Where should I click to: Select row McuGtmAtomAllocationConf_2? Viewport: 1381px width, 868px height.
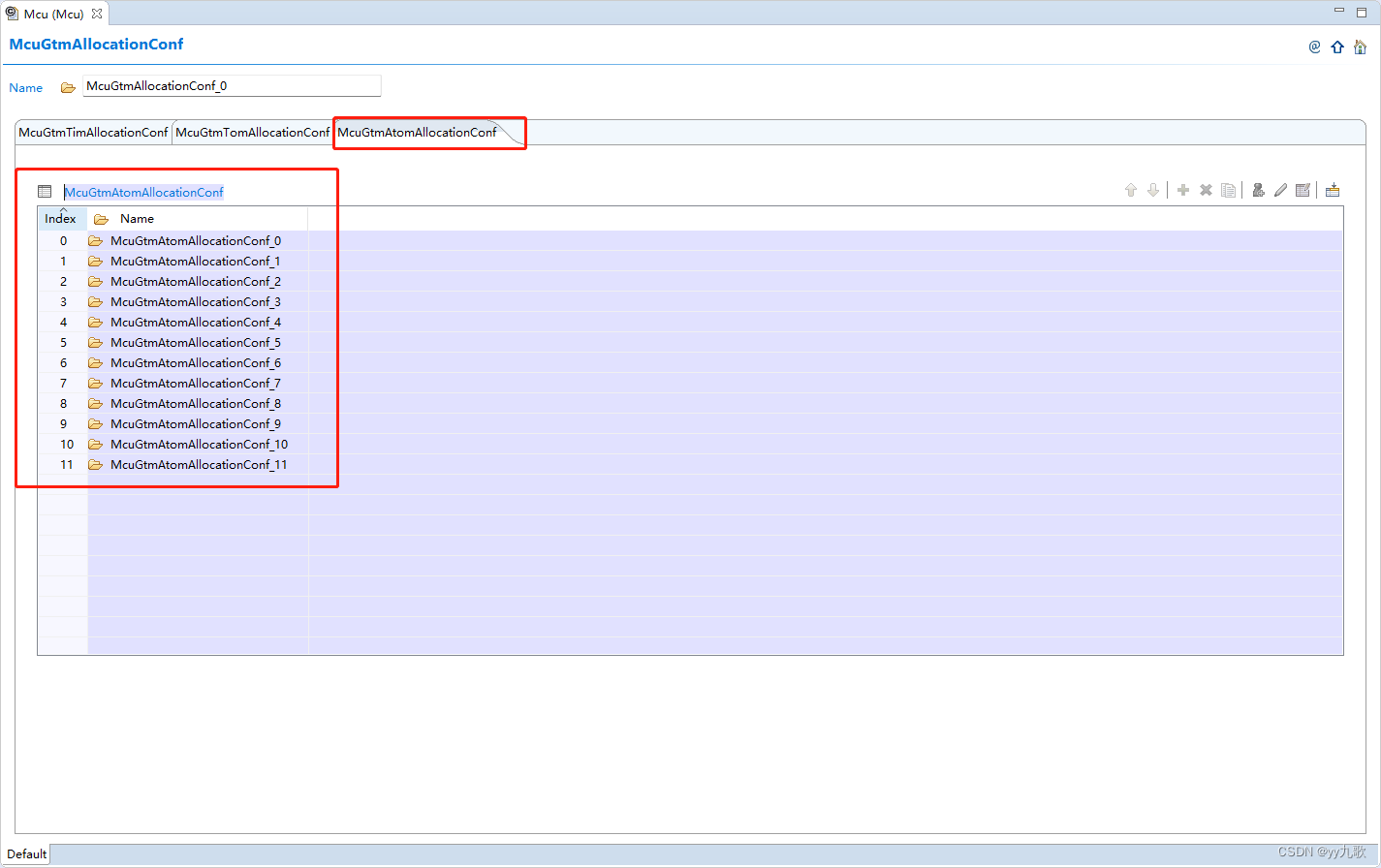pyautogui.click(x=690, y=281)
